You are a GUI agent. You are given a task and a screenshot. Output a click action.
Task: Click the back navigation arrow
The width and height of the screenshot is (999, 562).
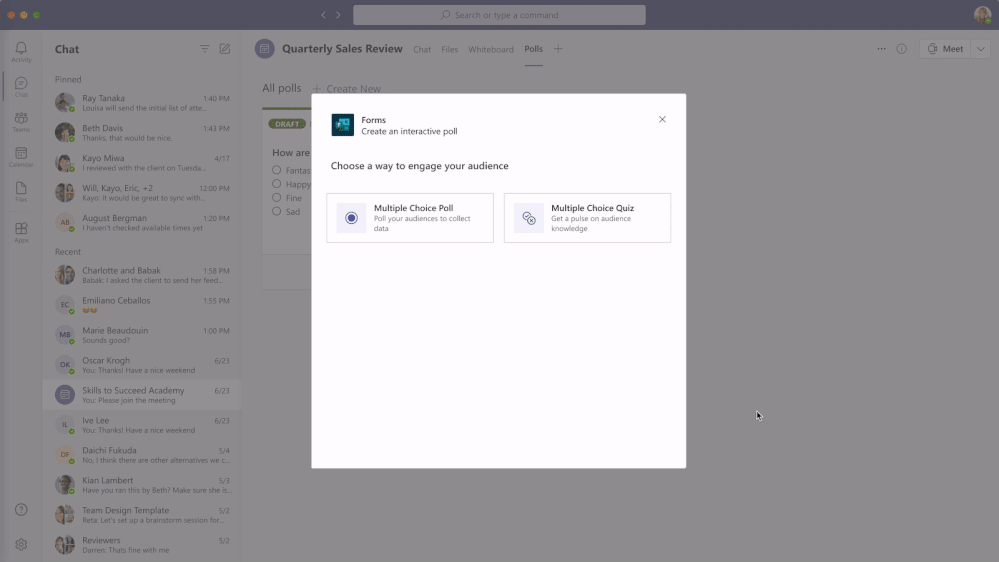coord(323,15)
